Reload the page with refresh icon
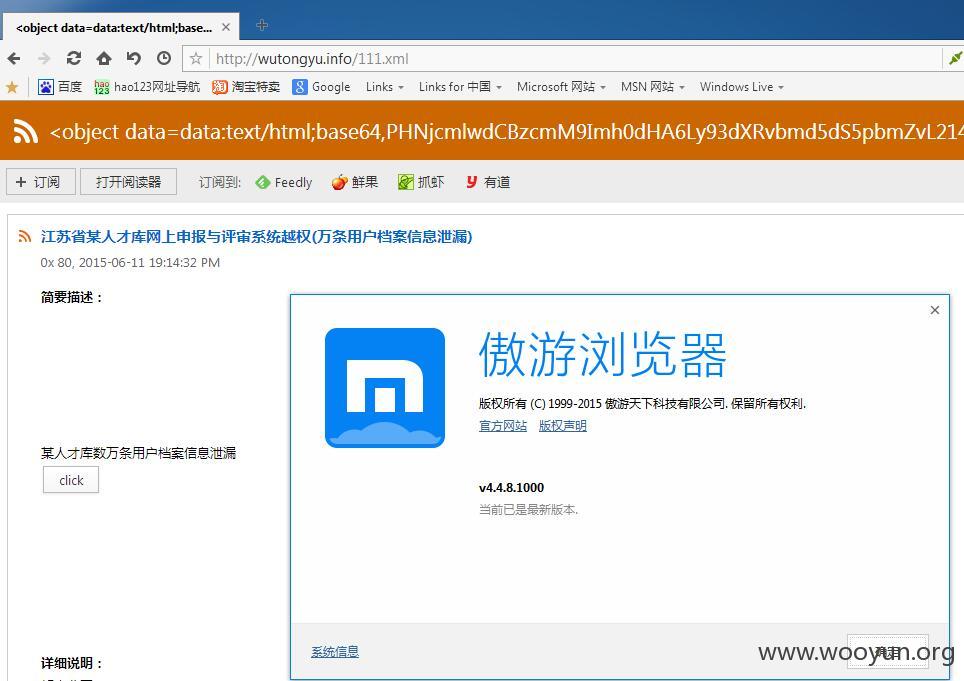The height and width of the screenshot is (681, 964). click(74, 58)
